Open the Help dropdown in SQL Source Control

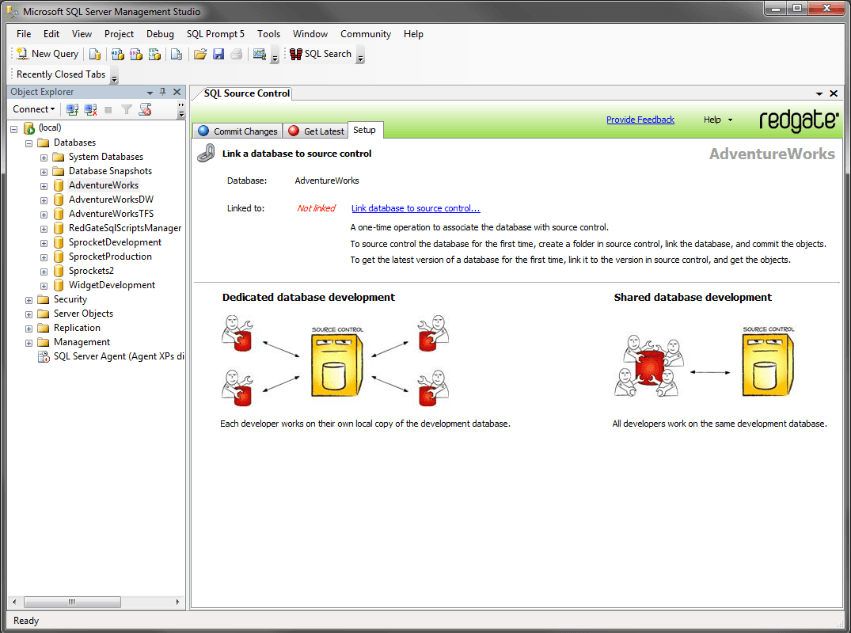pyautogui.click(x=719, y=119)
